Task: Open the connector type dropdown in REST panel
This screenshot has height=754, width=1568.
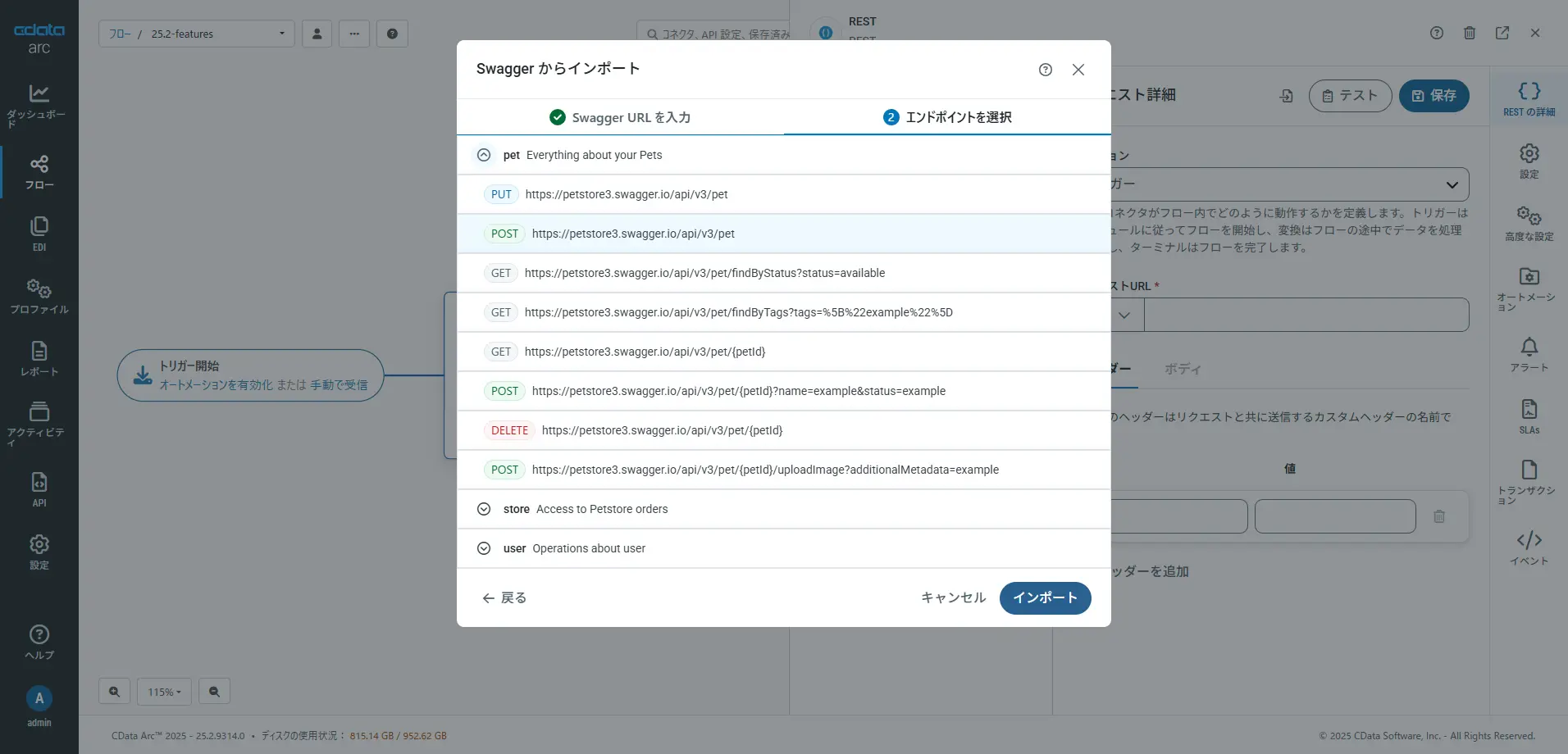Action: [x=1290, y=184]
